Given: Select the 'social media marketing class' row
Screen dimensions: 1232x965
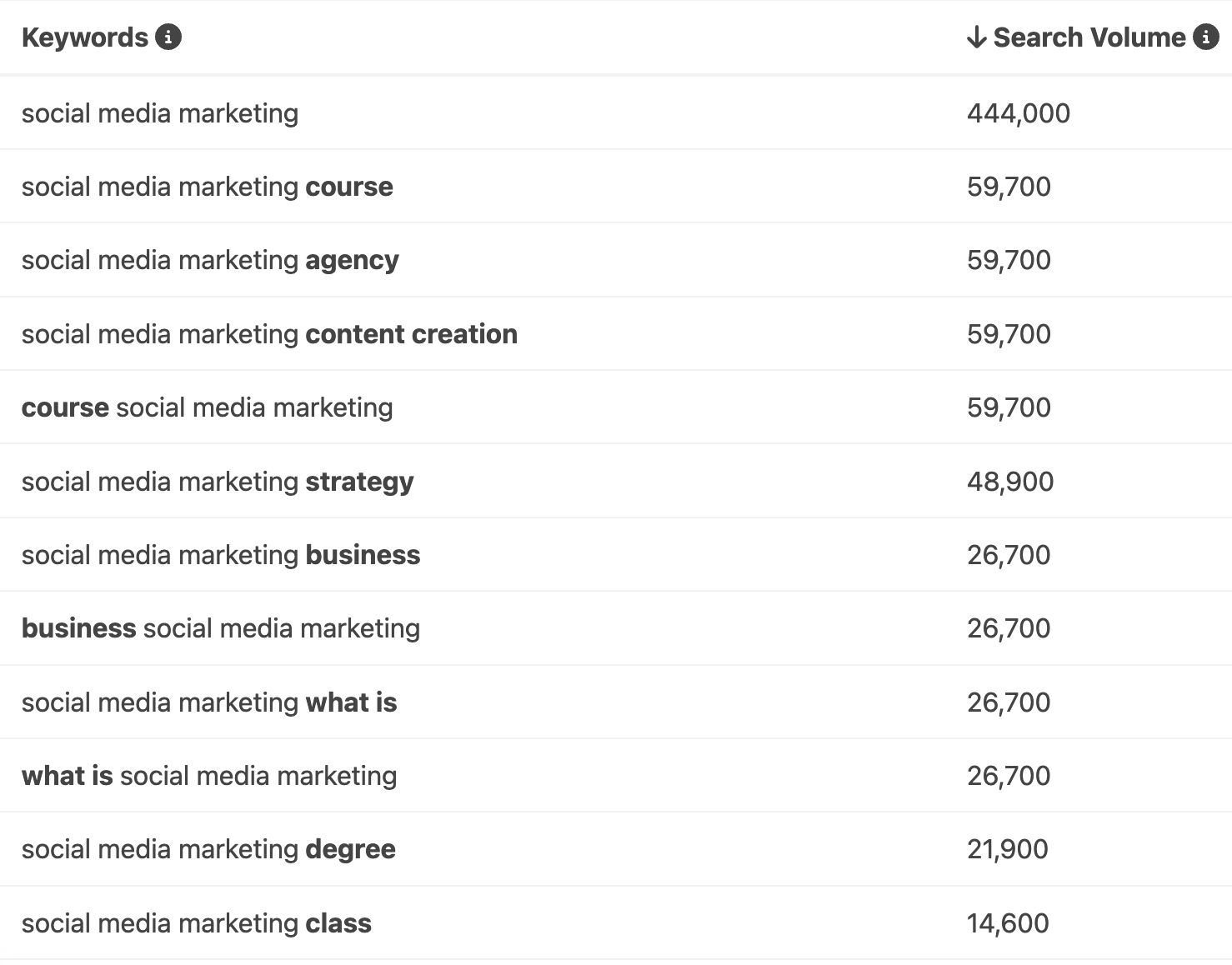Looking at the screenshot, I should tap(197, 922).
